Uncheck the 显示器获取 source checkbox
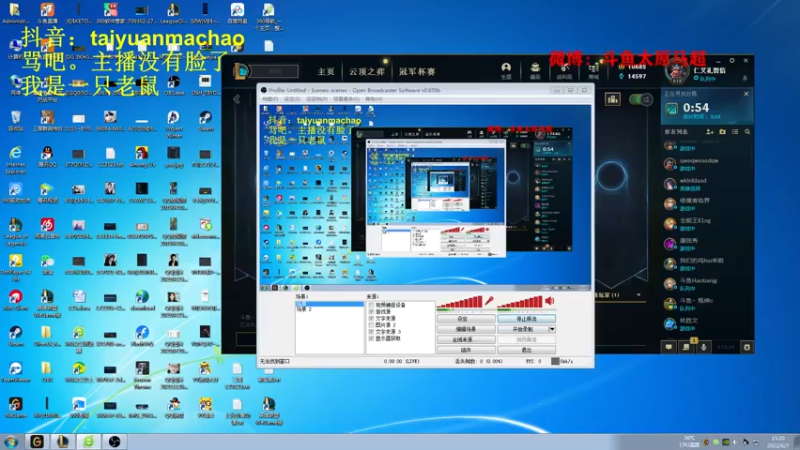This screenshot has width=800, height=450. coord(371,338)
